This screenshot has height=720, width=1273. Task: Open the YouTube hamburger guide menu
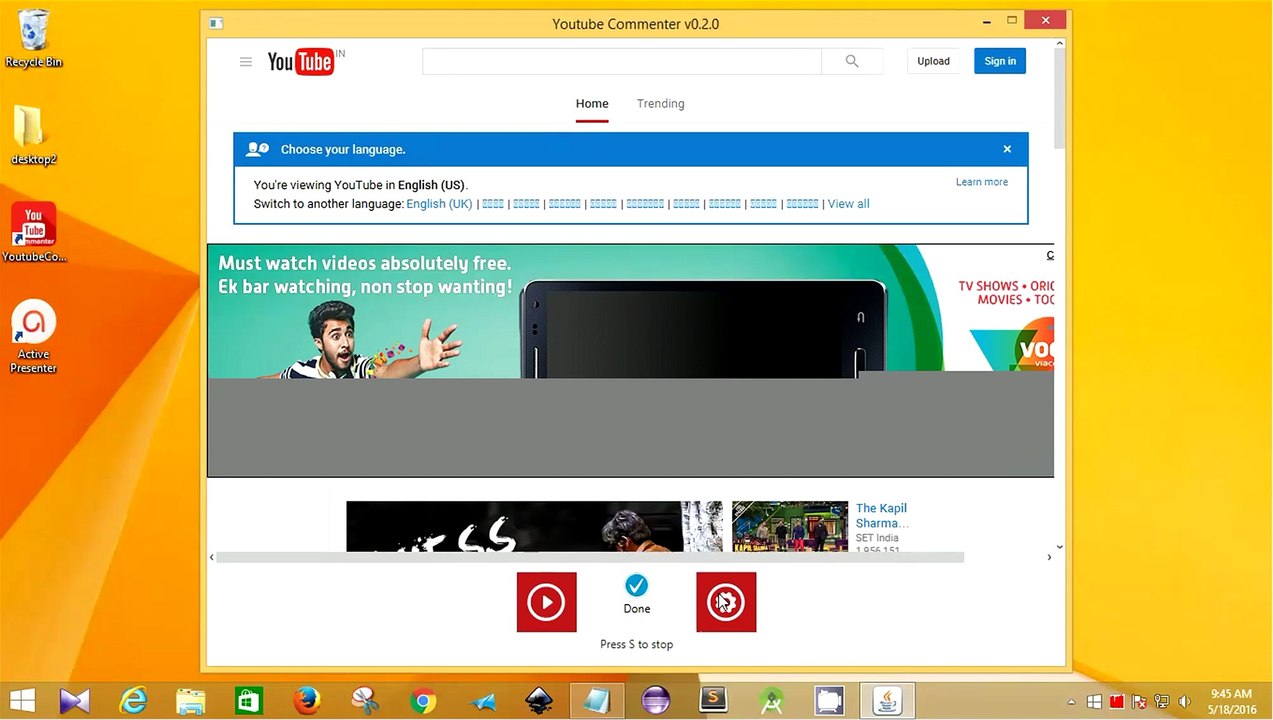[x=245, y=62]
